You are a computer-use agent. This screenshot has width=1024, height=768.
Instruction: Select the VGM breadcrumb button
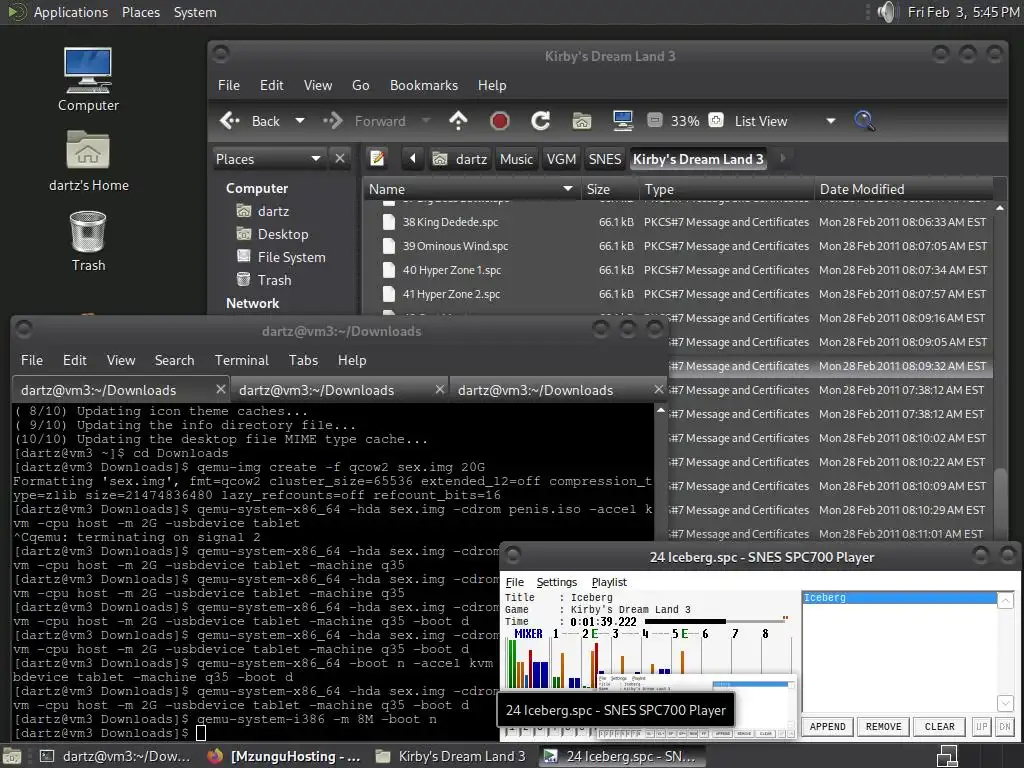click(x=561, y=159)
